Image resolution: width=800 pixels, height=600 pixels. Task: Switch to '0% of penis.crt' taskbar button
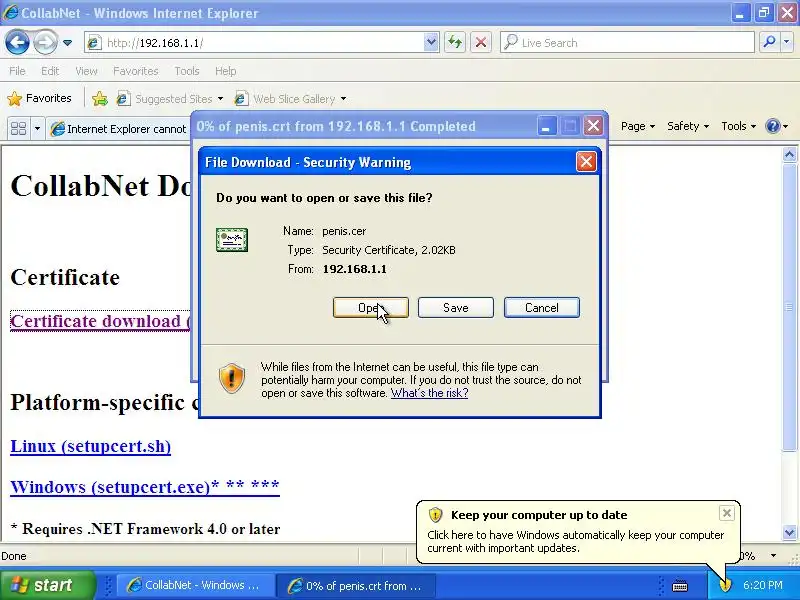pos(356,586)
